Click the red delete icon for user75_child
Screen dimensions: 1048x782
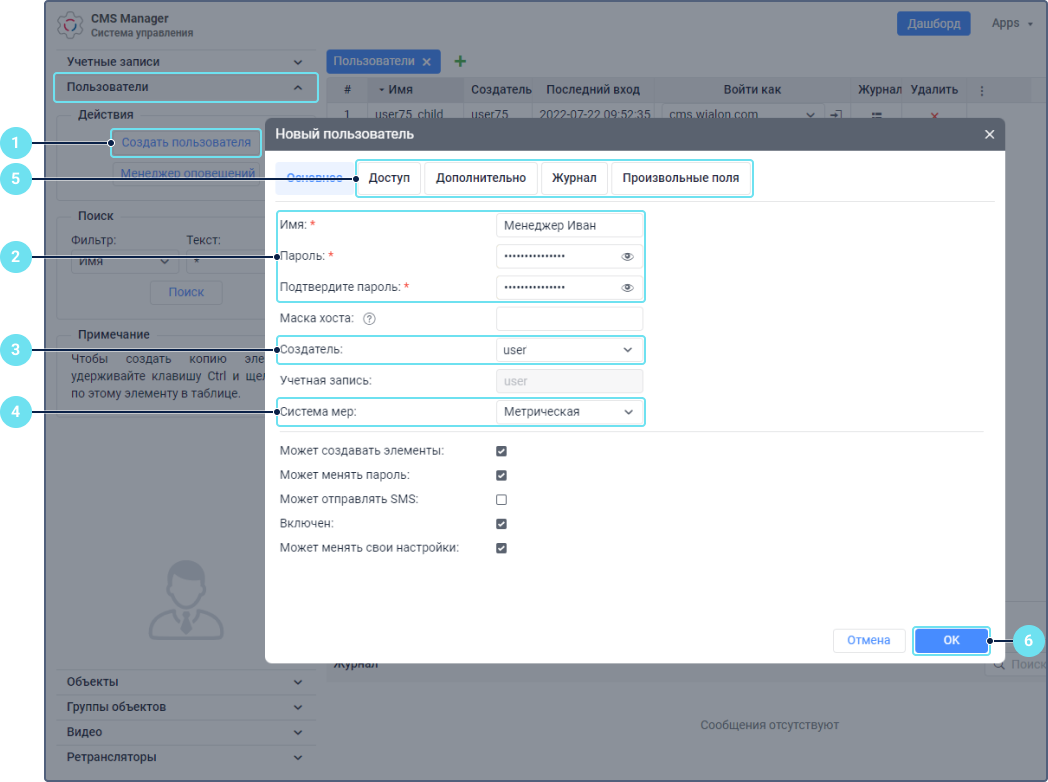point(935,115)
